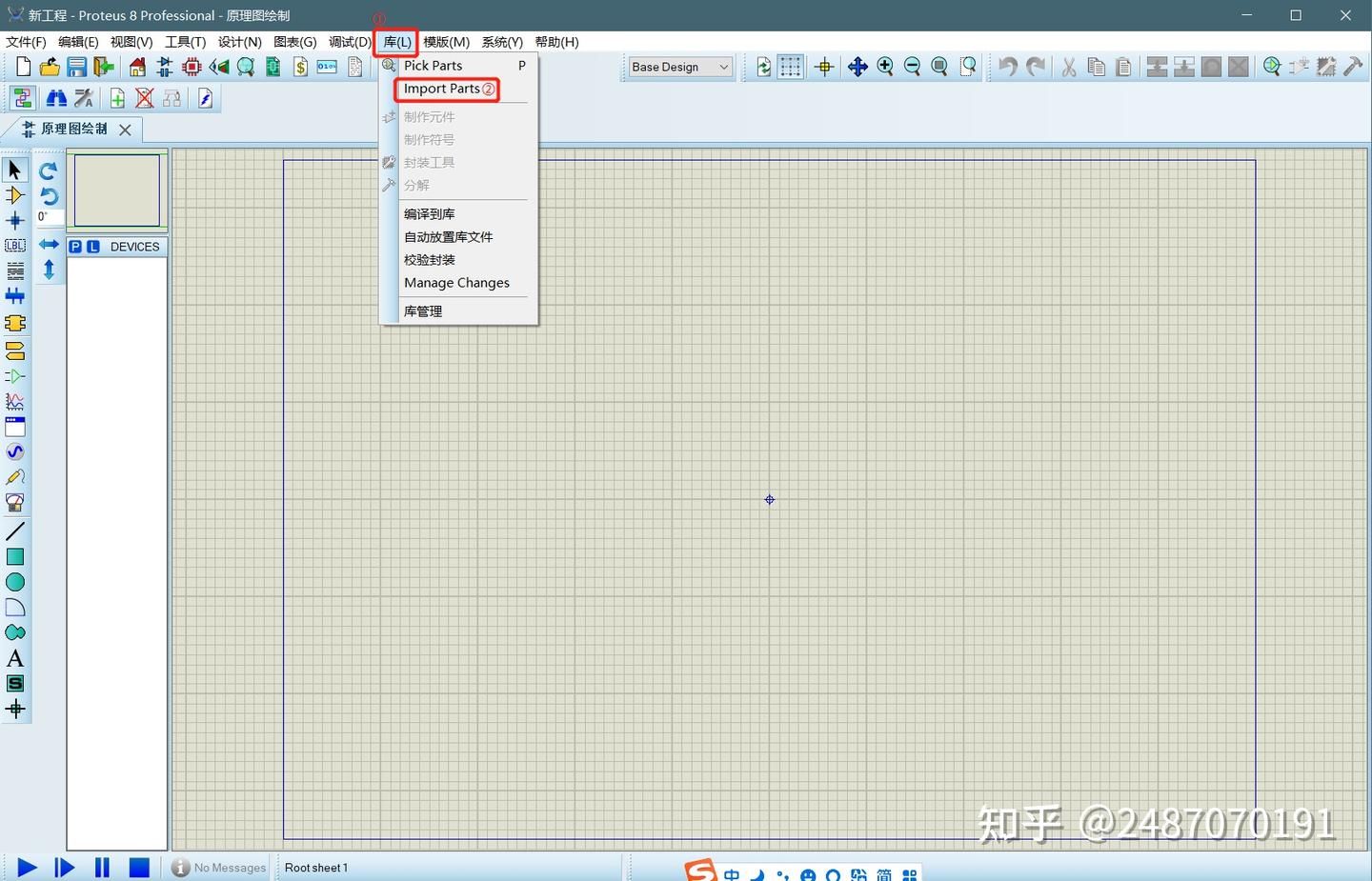The width and height of the screenshot is (1372, 881).
Task: Open the 文件(F) menu
Action: point(26,42)
